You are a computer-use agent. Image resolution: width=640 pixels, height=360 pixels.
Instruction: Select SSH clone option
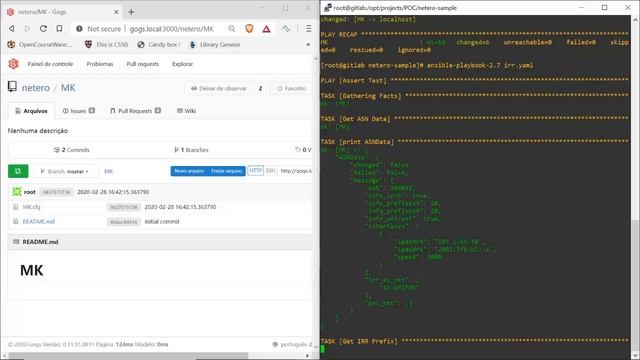(270, 171)
